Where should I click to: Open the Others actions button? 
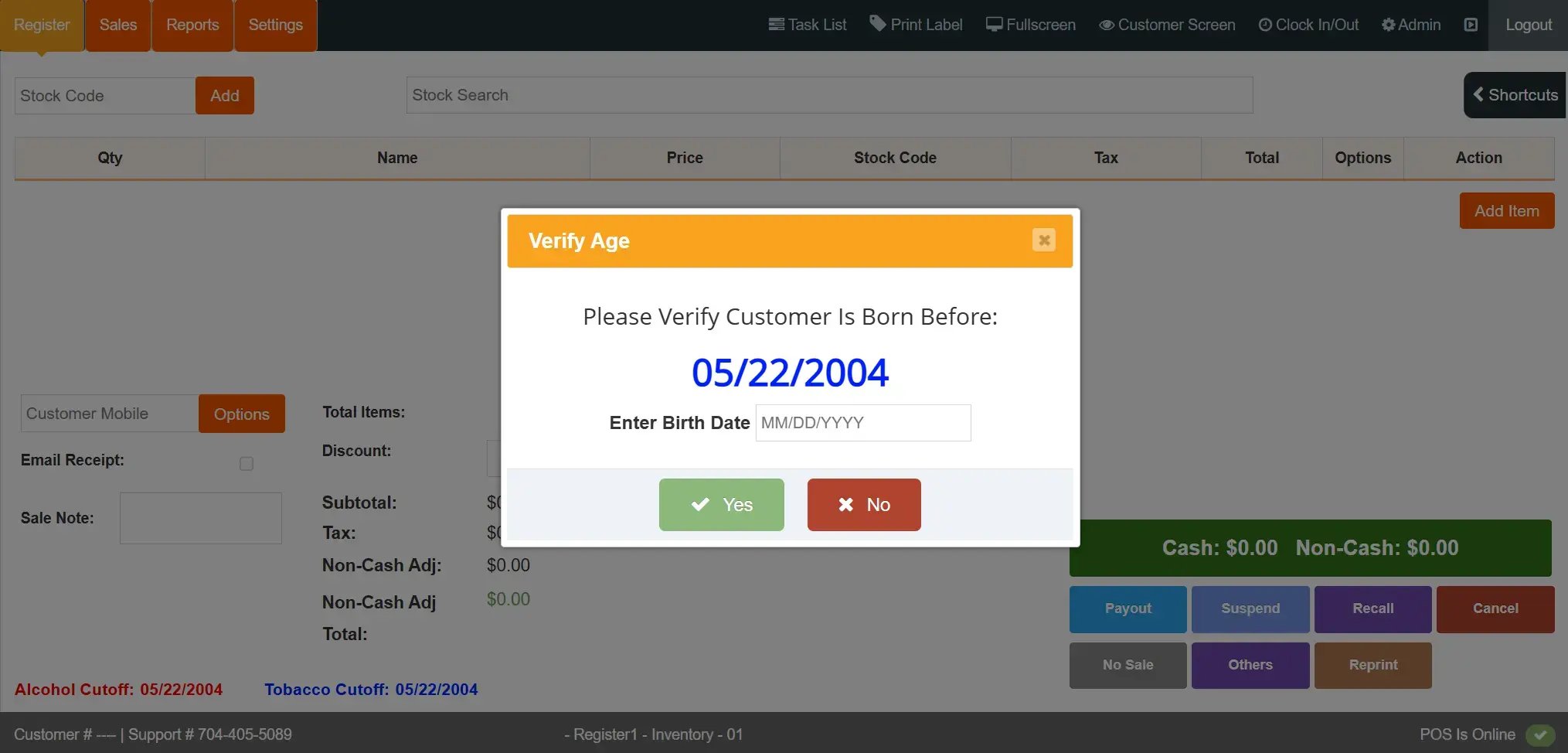tap(1250, 665)
